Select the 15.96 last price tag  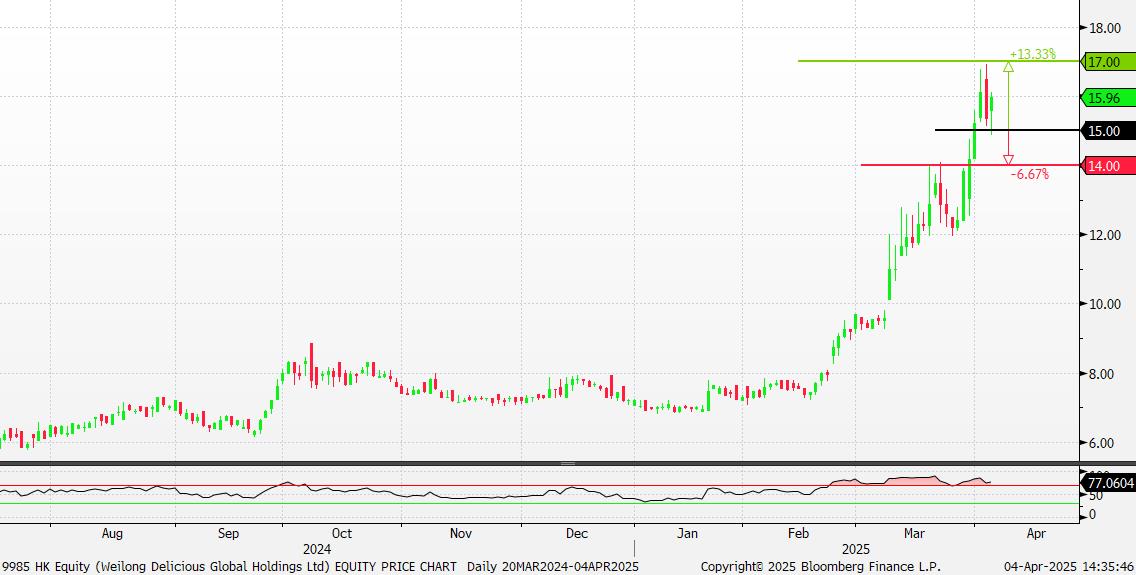[1107, 97]
